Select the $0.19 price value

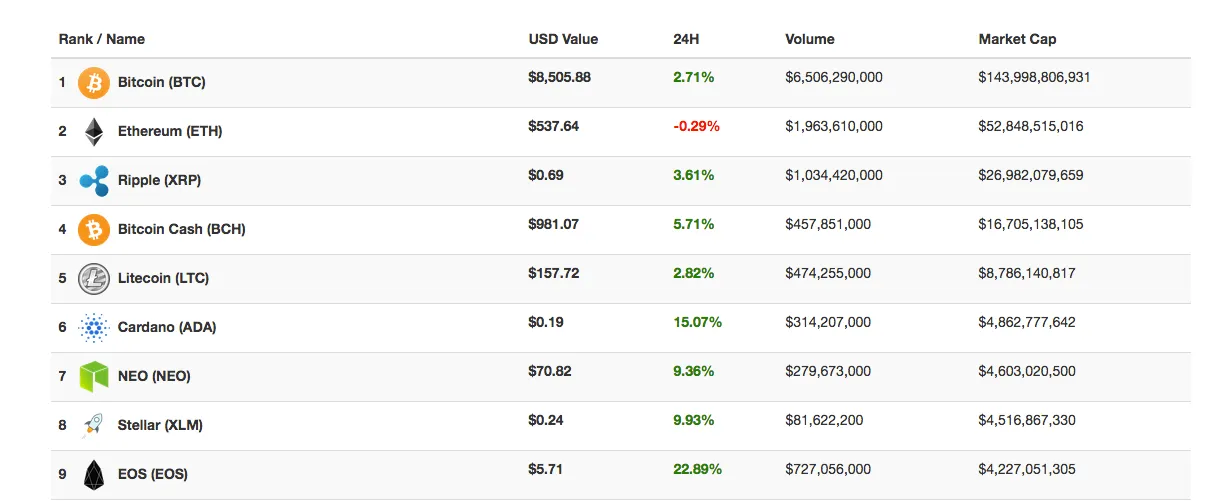pos(546,322)
